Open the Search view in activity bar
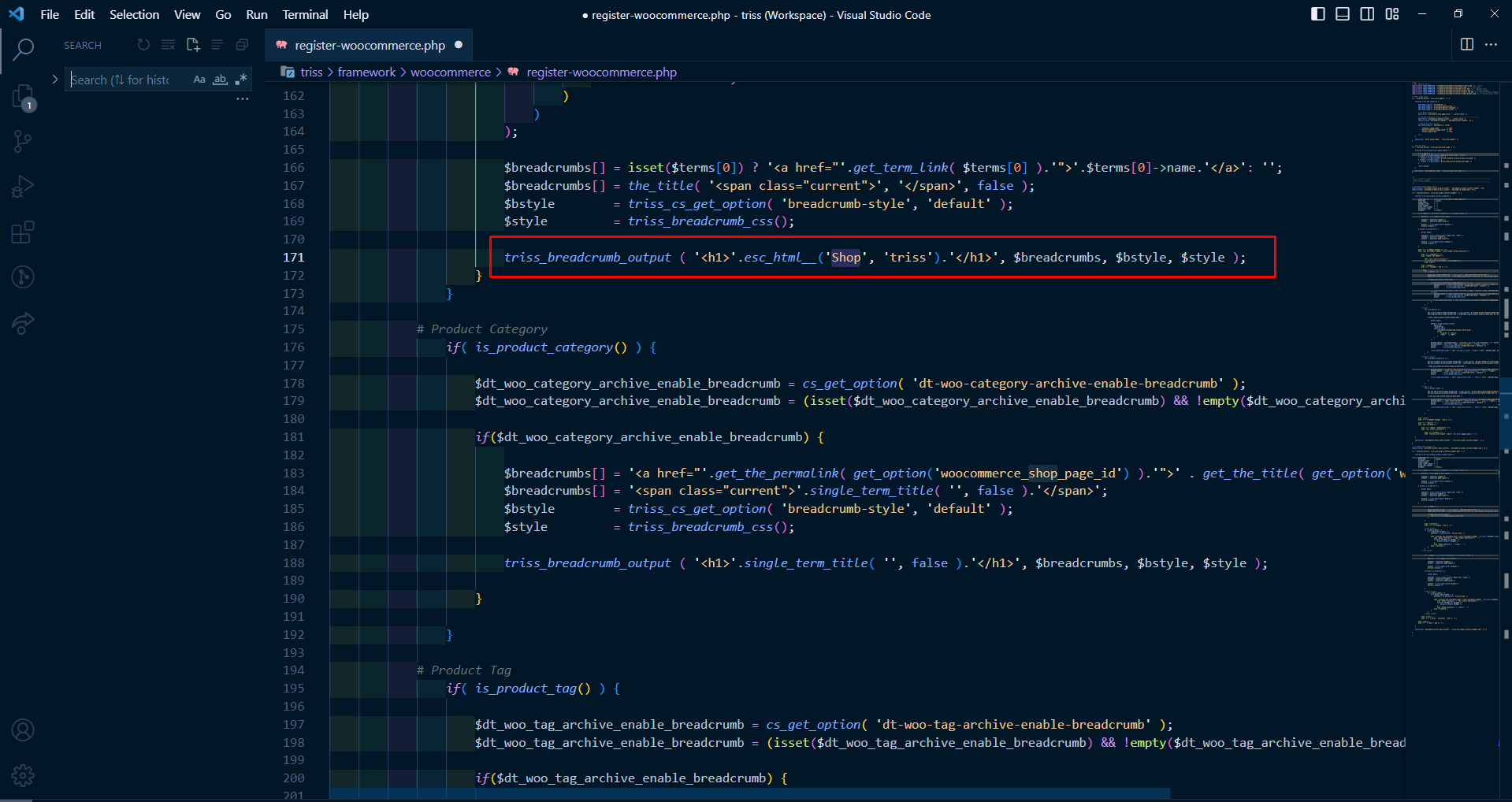Image resolution: width=1512 pixels, height=802 pixels. coord(24,50)
